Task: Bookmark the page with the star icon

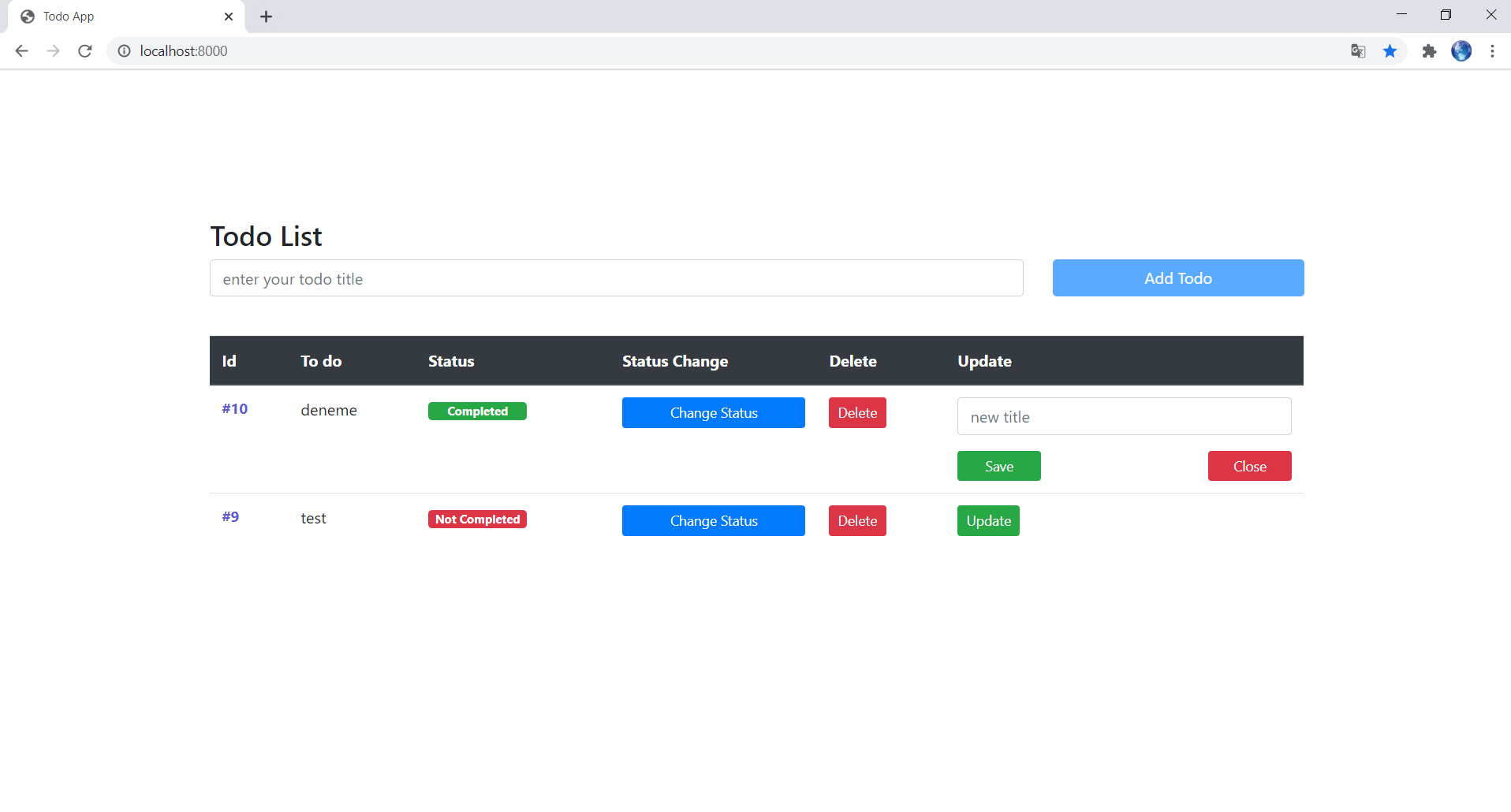Action: pyautogui.click(x=1390, y=51)
